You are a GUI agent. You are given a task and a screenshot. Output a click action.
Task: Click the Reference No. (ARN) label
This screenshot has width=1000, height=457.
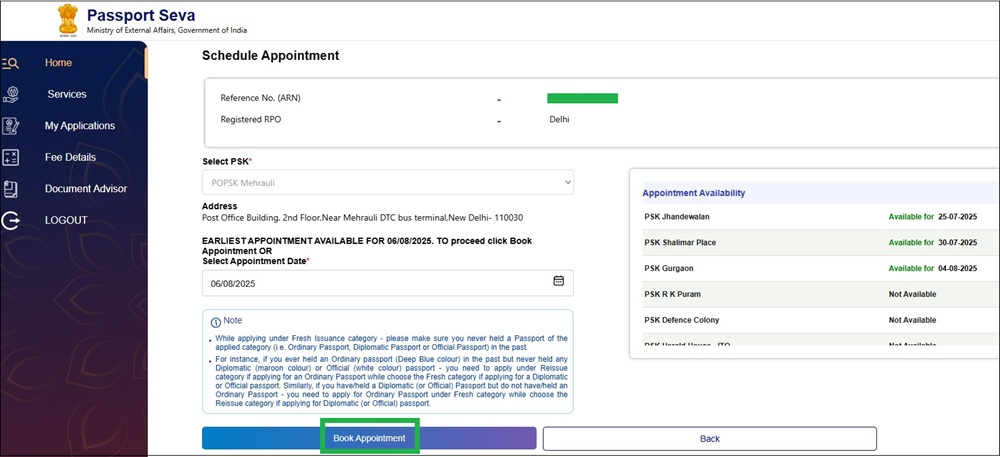click(x=260, y=98)
